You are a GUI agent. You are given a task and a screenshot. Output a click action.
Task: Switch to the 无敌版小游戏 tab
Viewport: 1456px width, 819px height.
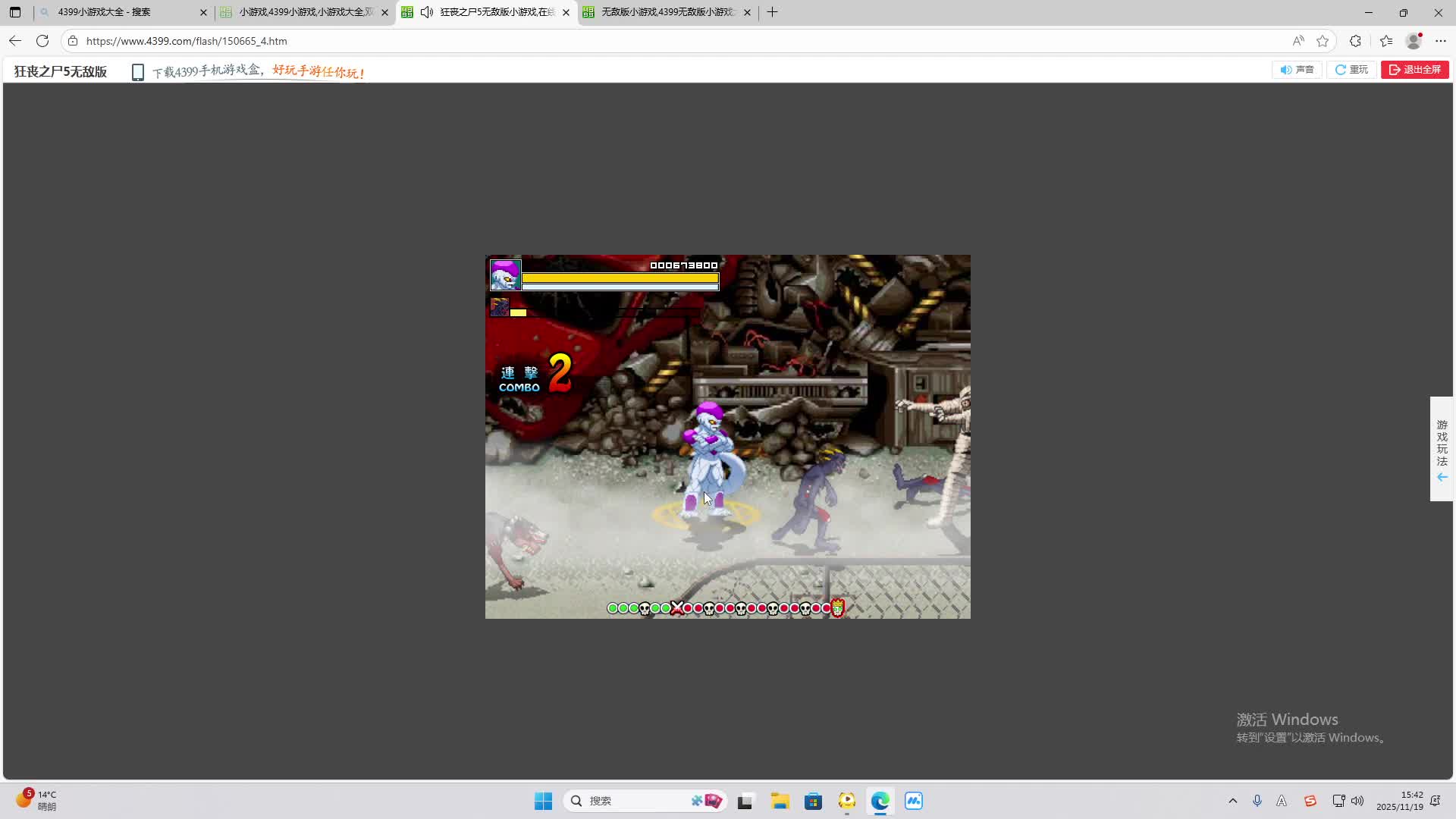(x=666, y=12)
